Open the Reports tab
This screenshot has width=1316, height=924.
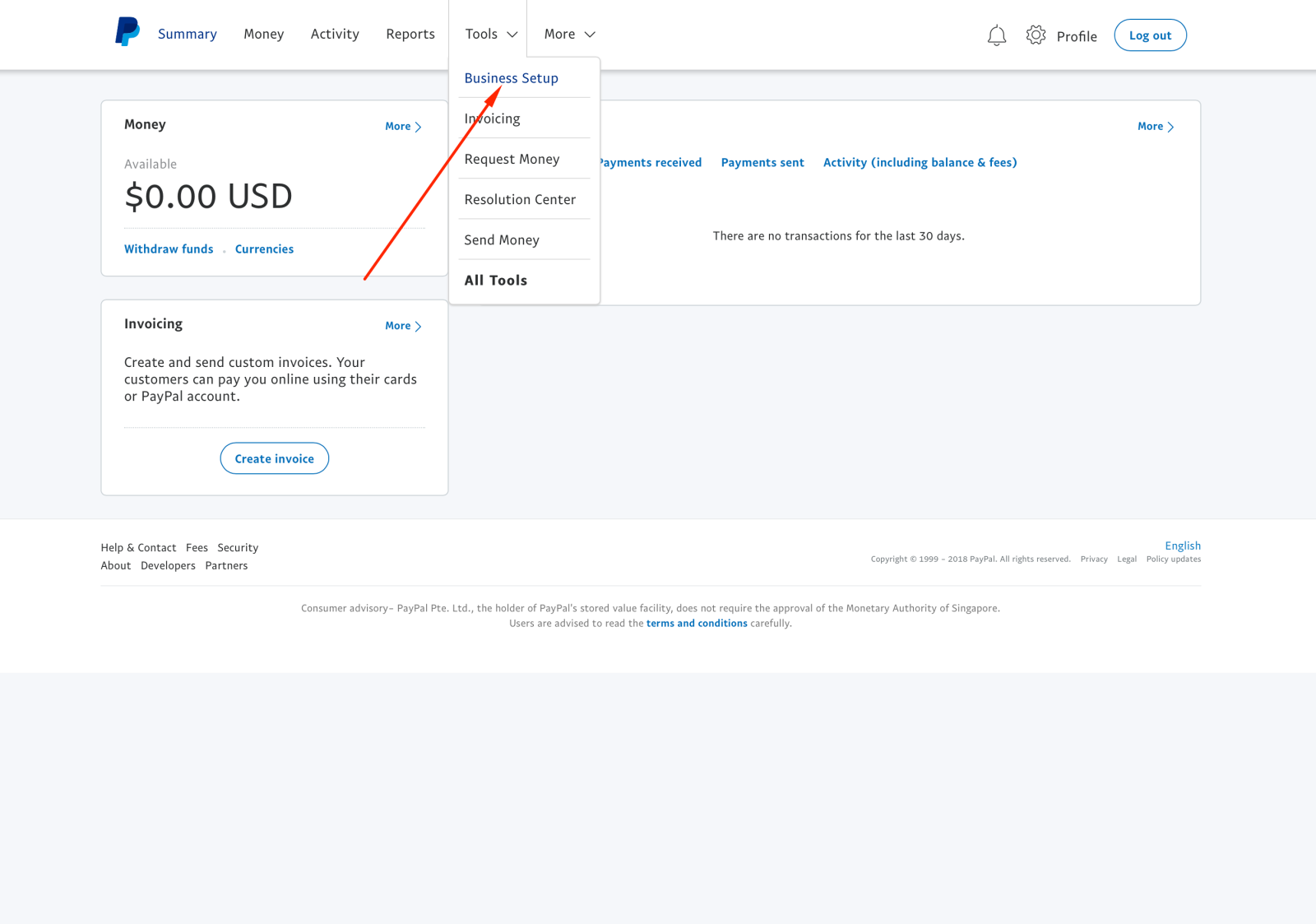[x=410, y=34]
